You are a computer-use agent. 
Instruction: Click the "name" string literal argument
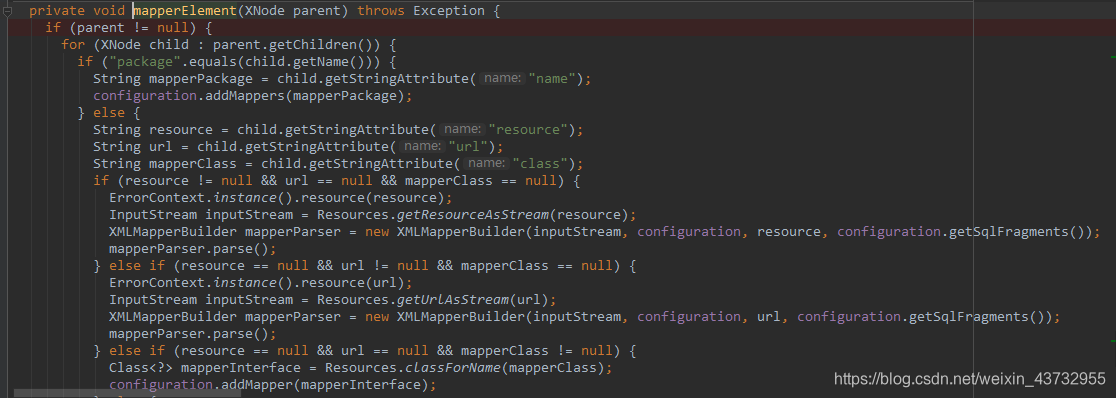click(552, 79)
